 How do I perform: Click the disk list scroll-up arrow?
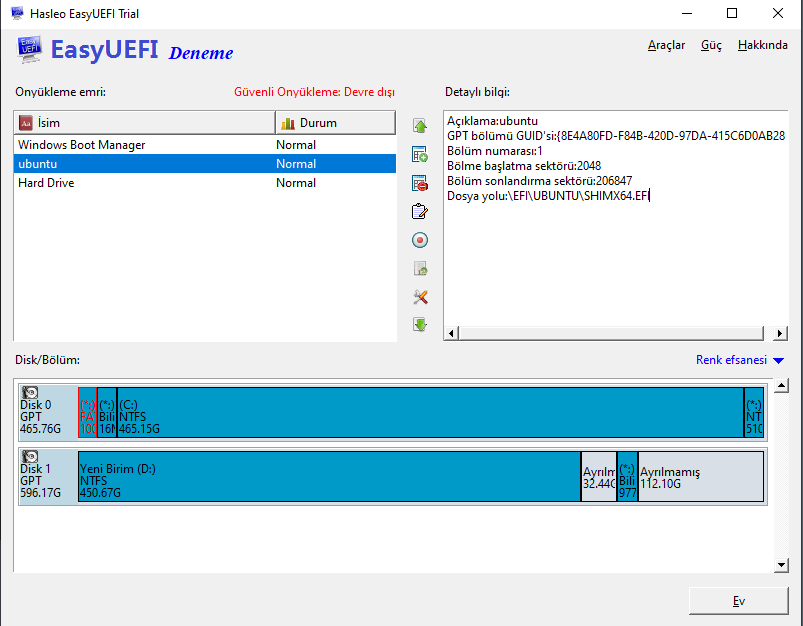coord(781,386)
